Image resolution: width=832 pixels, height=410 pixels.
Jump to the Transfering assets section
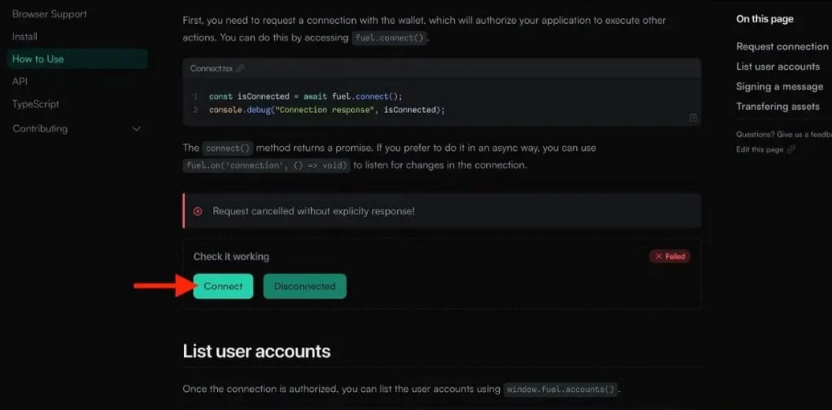click(779, 106)
